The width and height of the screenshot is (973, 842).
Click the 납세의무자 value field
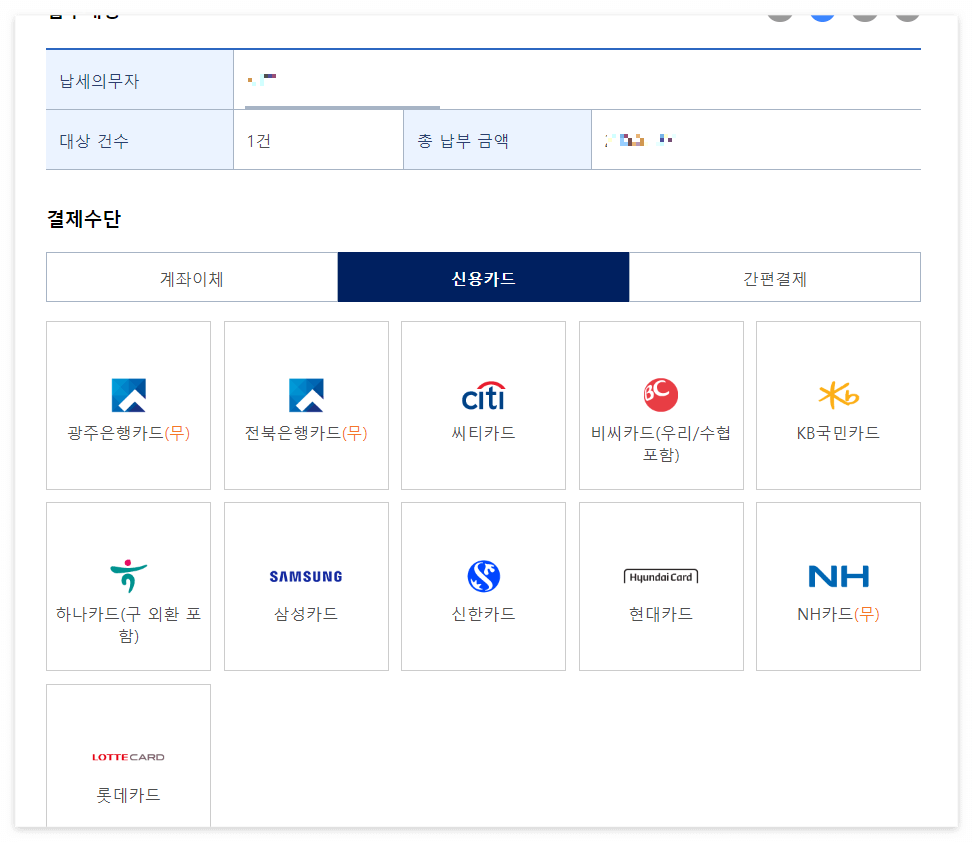point(400,78)
